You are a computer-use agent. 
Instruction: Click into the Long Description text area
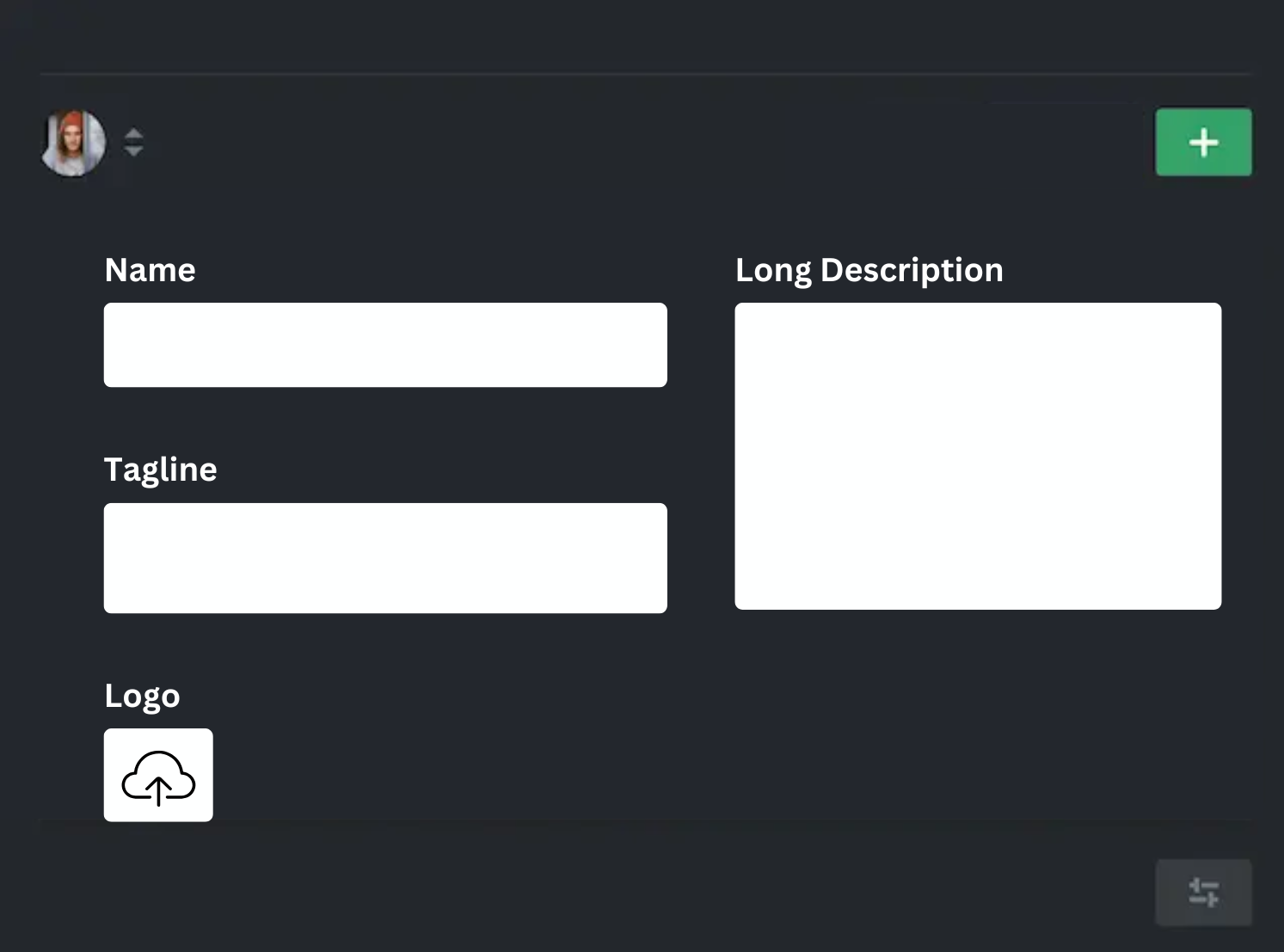coord(978,456)
